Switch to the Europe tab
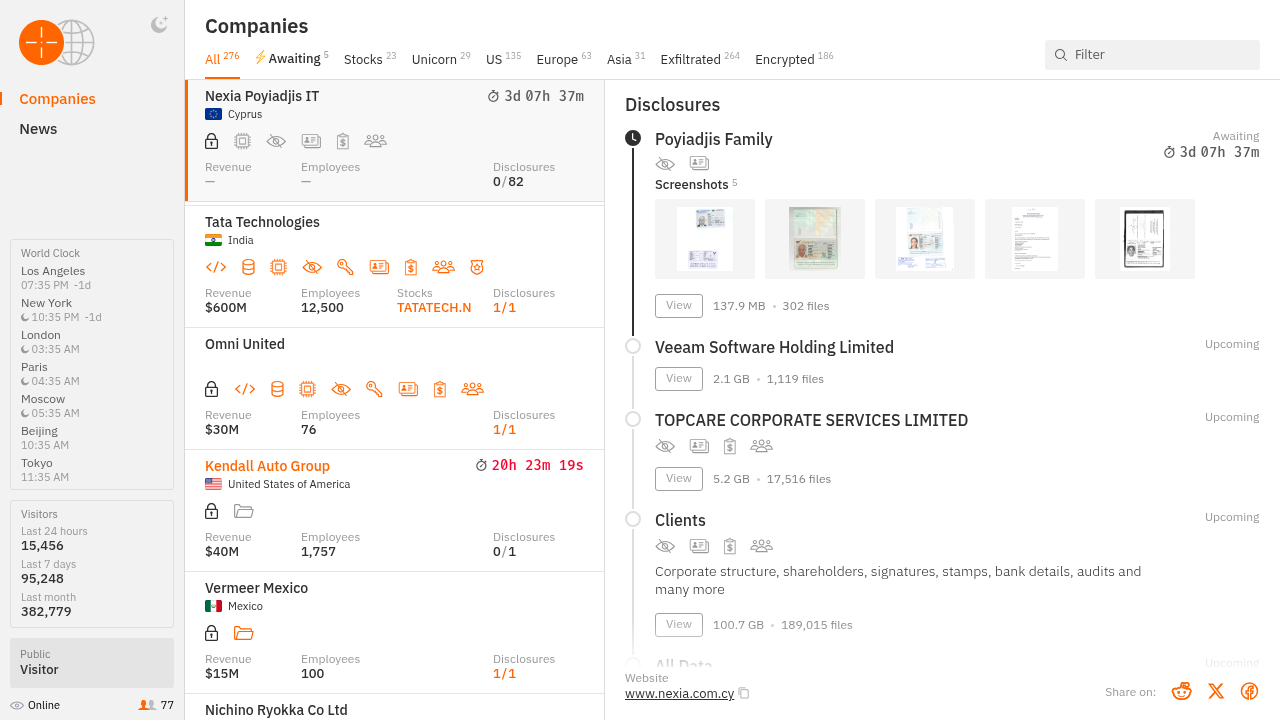The image size is (1280, 720). tap(564, 59)
